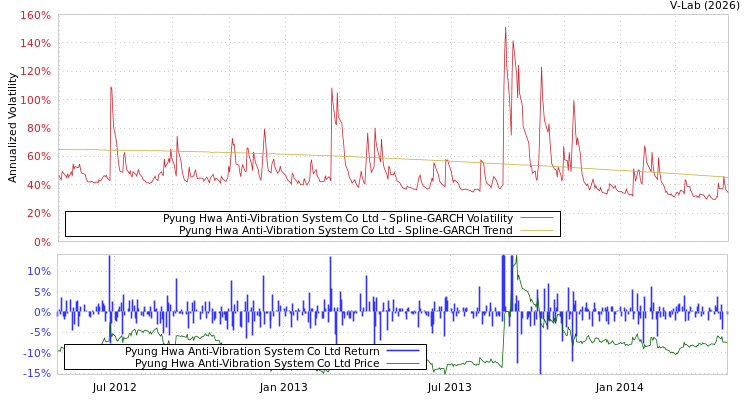
Task: Click the green Price legend line swatch
Action: coord(402,363)
